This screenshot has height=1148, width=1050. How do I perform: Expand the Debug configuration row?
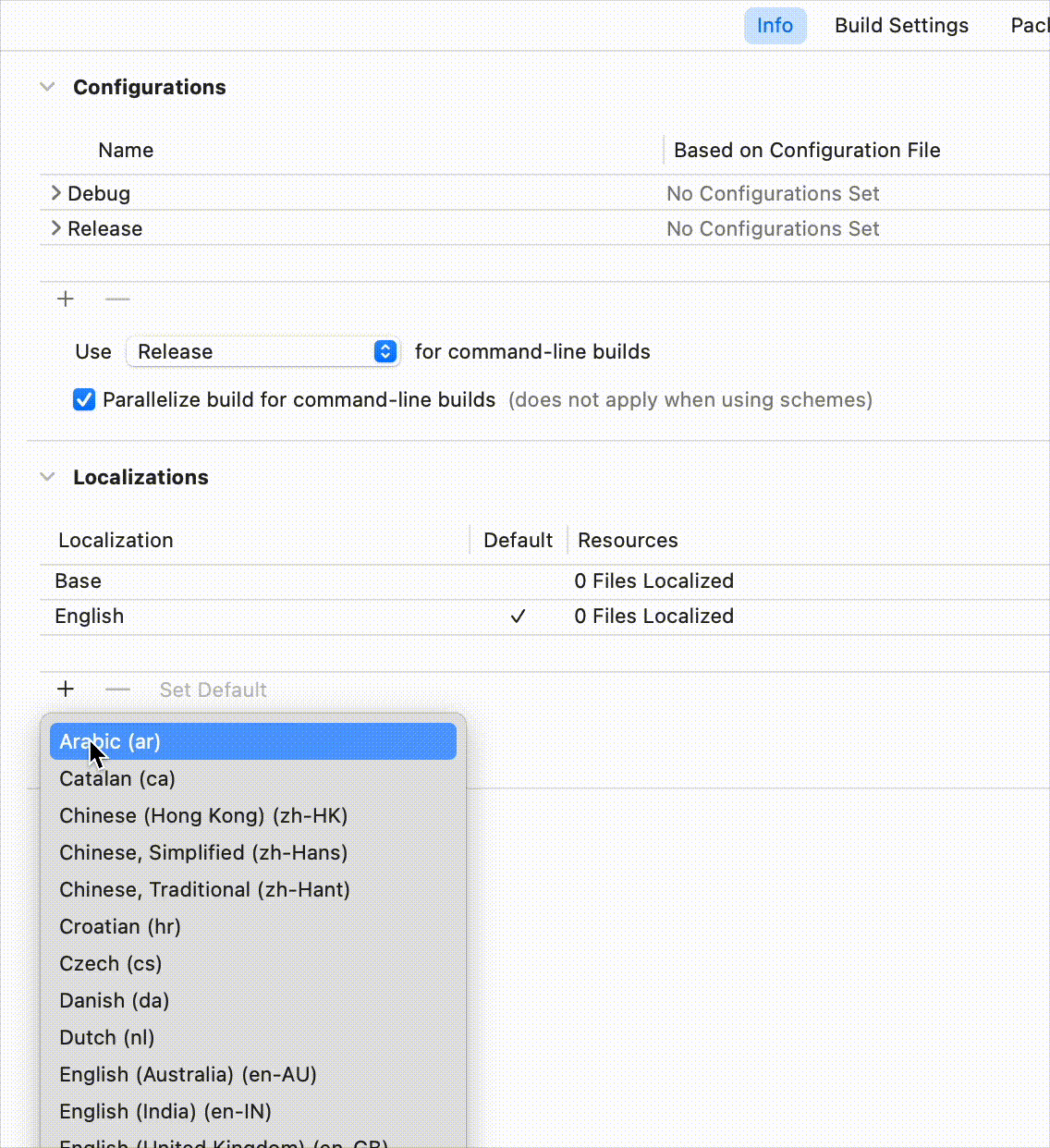56,193
